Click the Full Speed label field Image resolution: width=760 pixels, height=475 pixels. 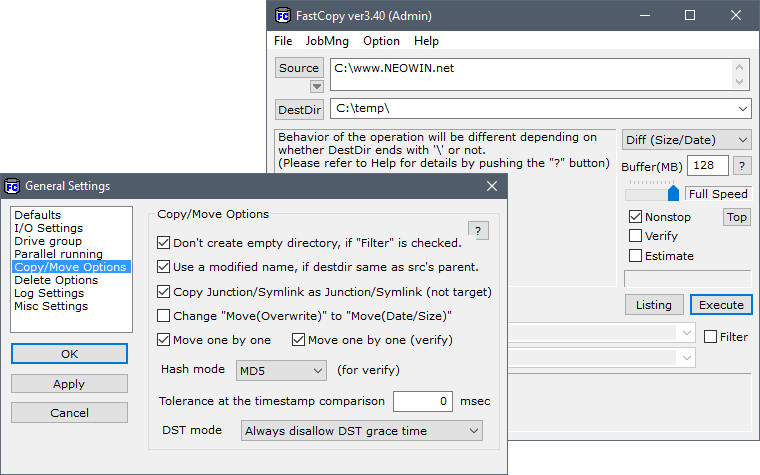coord(718,194)
